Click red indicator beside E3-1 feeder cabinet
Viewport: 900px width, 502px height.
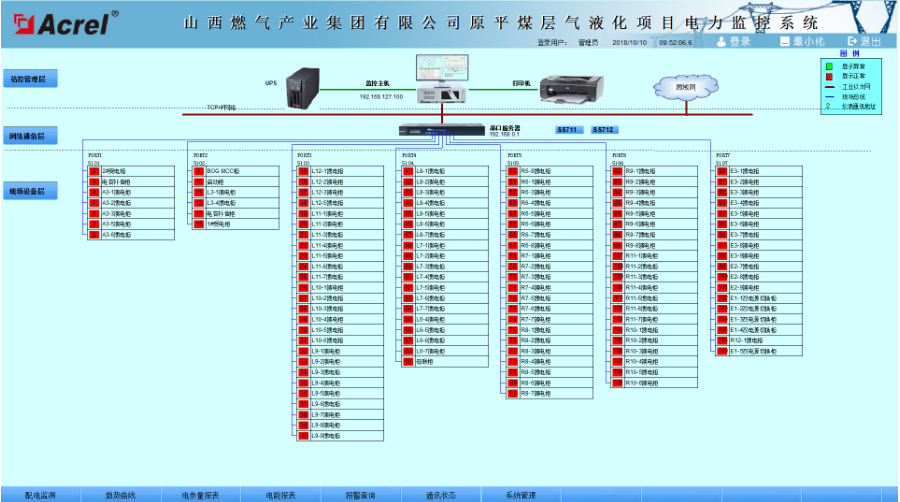[723, 171]
